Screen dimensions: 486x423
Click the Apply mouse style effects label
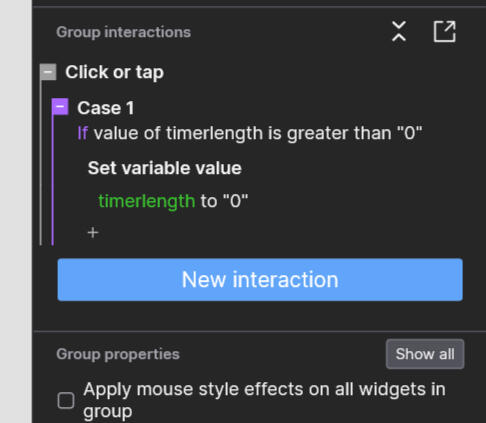(264, 400)
